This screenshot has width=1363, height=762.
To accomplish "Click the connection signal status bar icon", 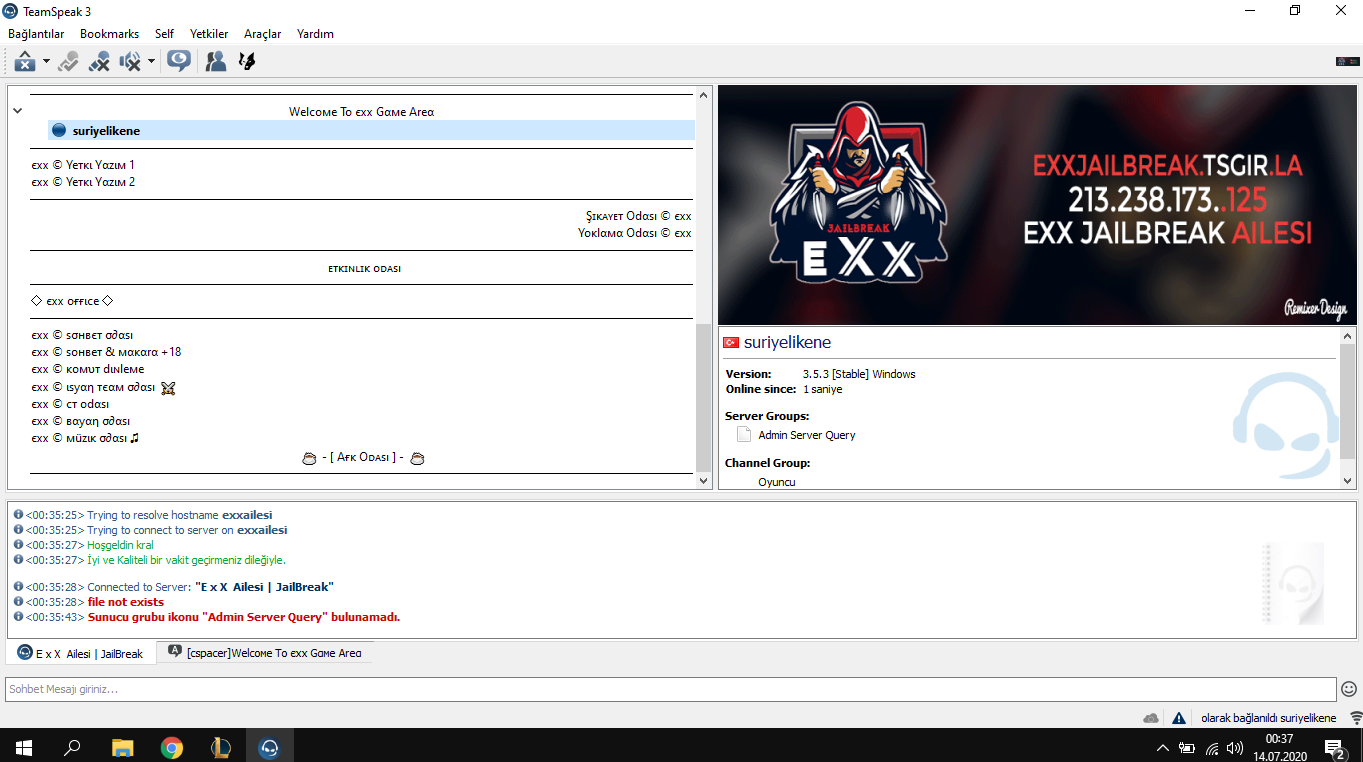I will 1355,718.
